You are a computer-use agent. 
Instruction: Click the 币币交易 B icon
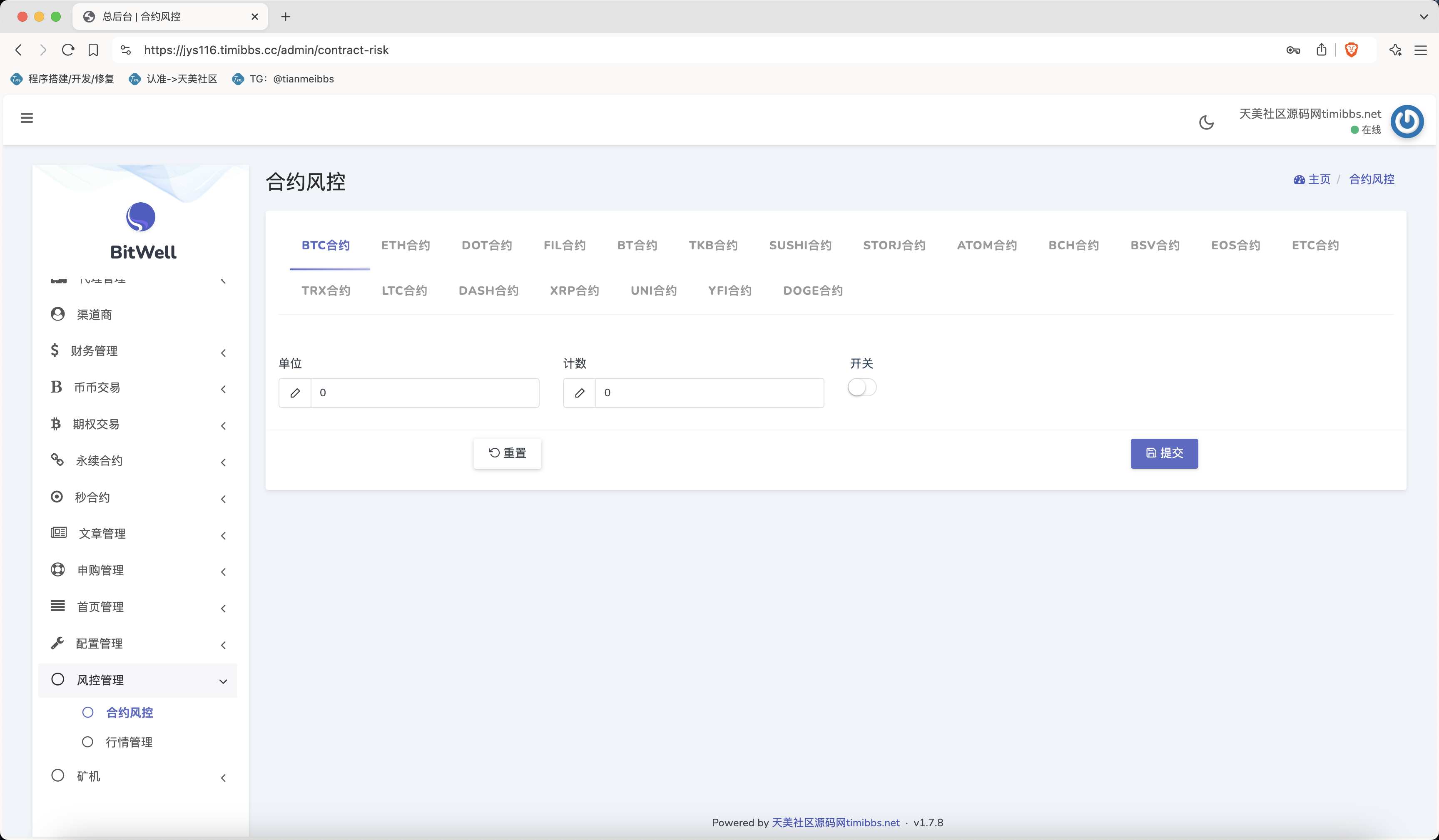56,387
